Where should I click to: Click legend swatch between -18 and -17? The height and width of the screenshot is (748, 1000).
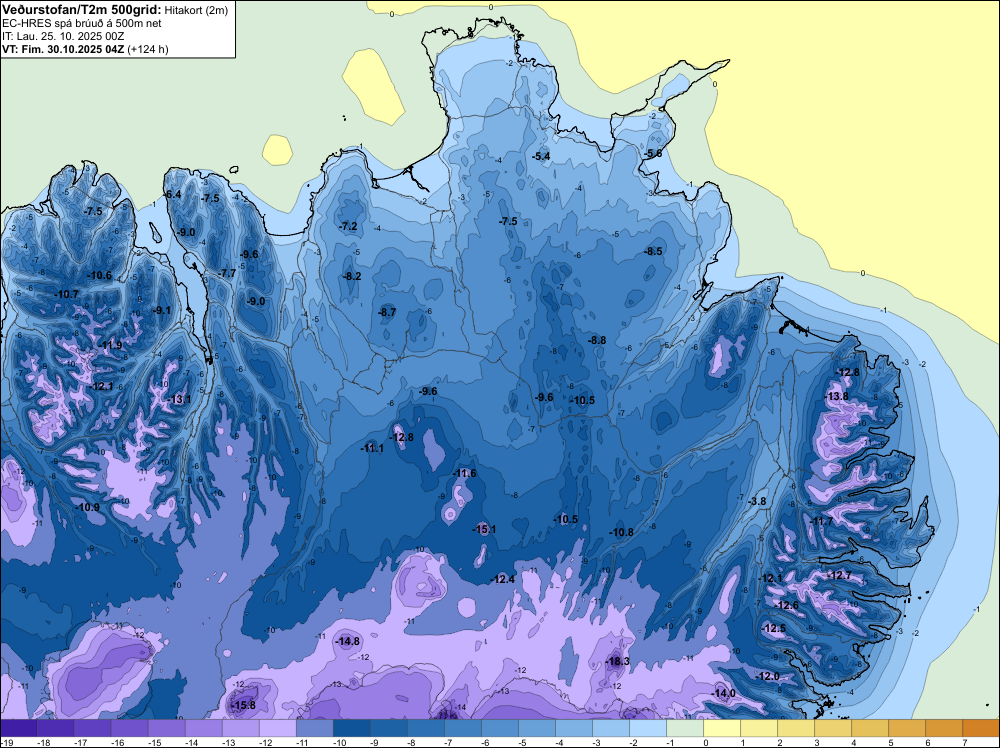(x=56, y=728)
